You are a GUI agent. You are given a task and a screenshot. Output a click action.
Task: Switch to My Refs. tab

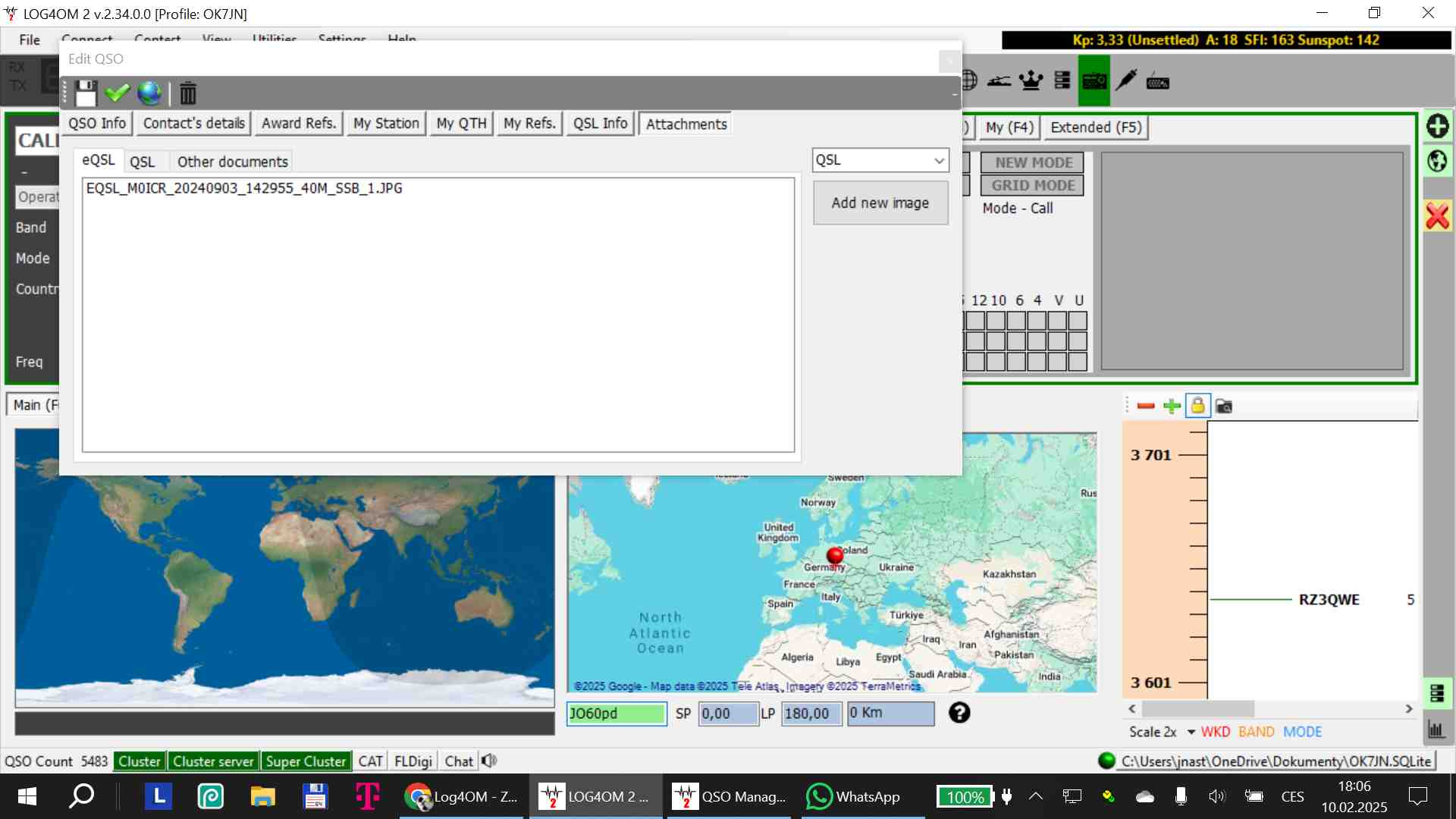[x=529, y=124]
